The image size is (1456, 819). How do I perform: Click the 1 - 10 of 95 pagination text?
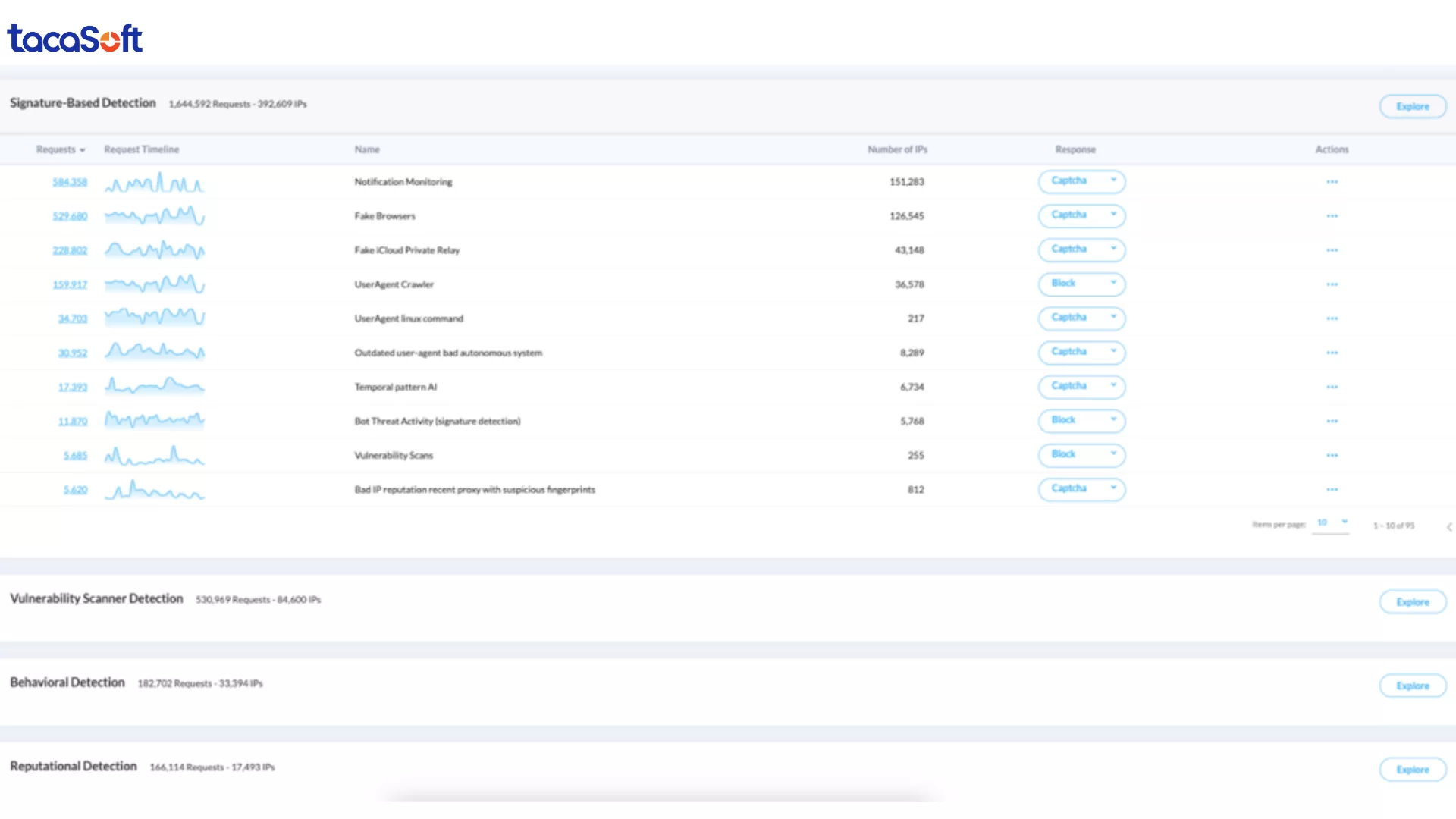click(1394, 526)
